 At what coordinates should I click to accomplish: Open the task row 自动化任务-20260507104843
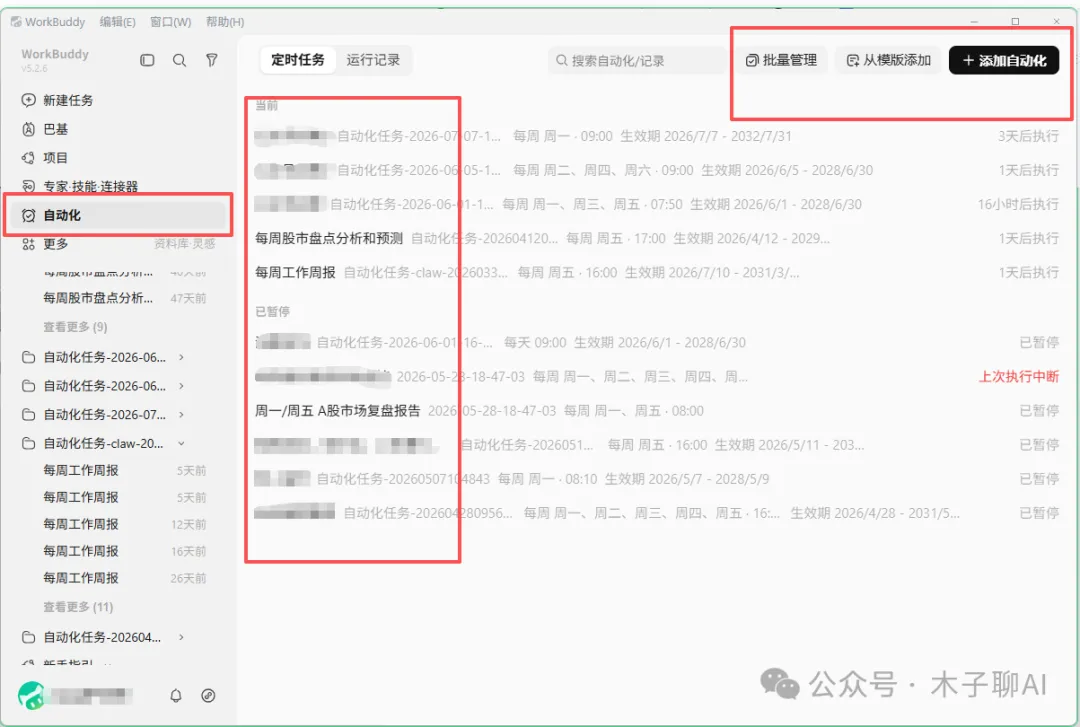[657, 479]
